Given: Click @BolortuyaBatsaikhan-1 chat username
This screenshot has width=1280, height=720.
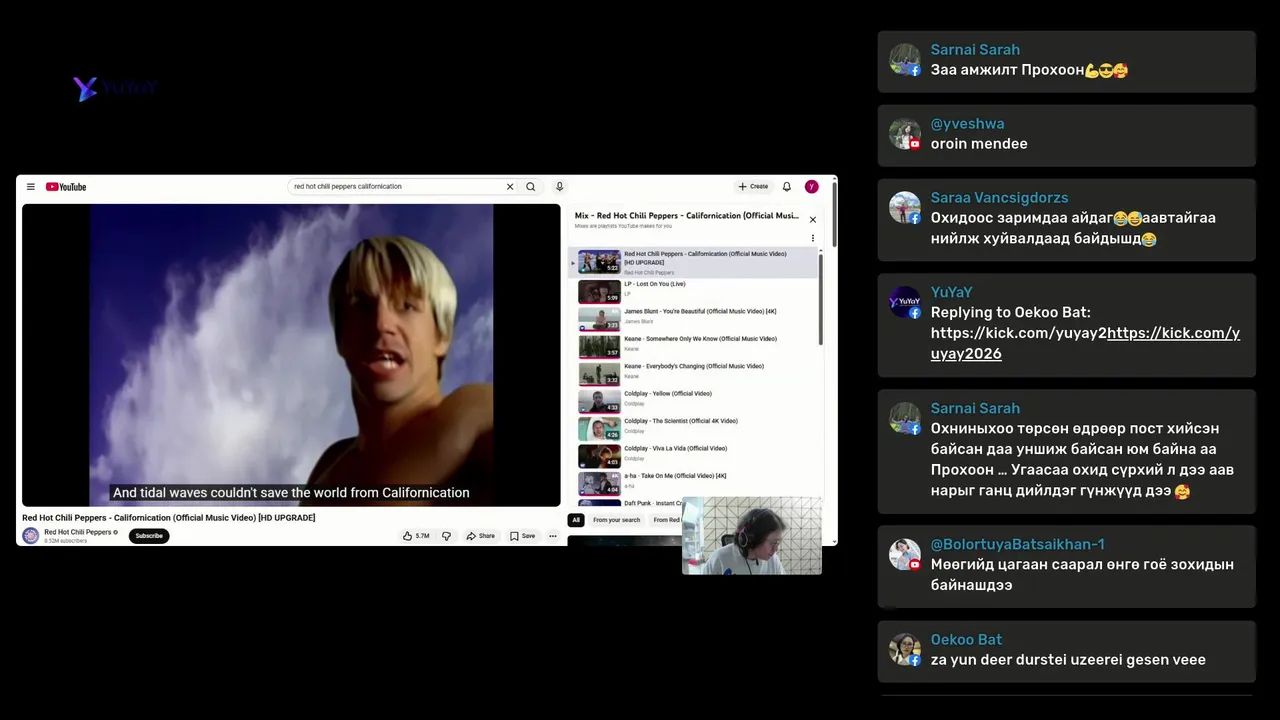Looking at the screenshot, I should pos(1017,545).
